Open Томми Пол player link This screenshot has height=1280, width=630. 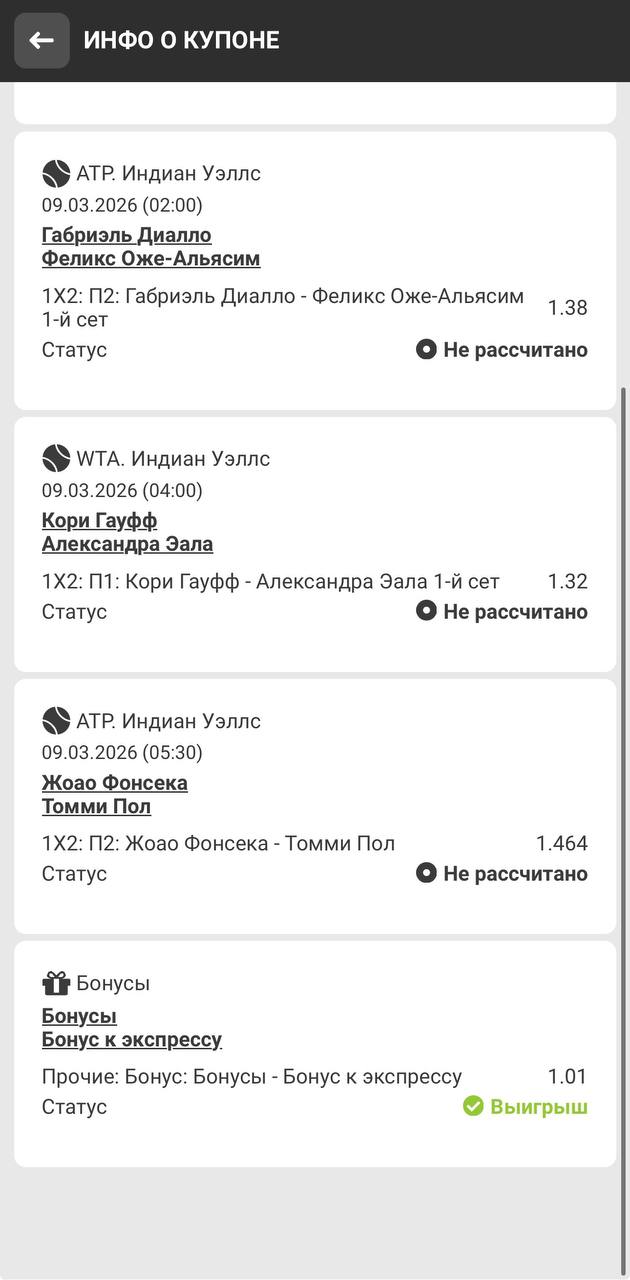coord(97,807)
